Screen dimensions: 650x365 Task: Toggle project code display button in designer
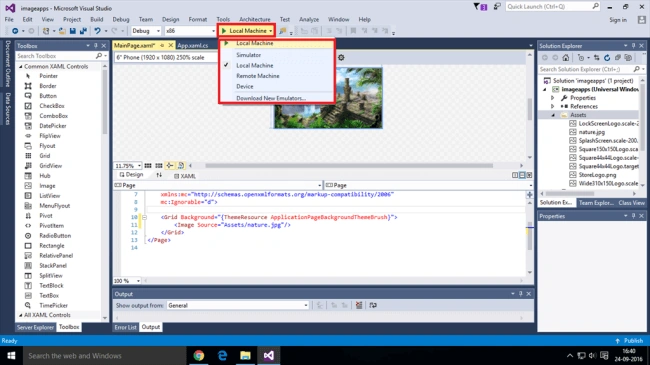coord(181,165)
